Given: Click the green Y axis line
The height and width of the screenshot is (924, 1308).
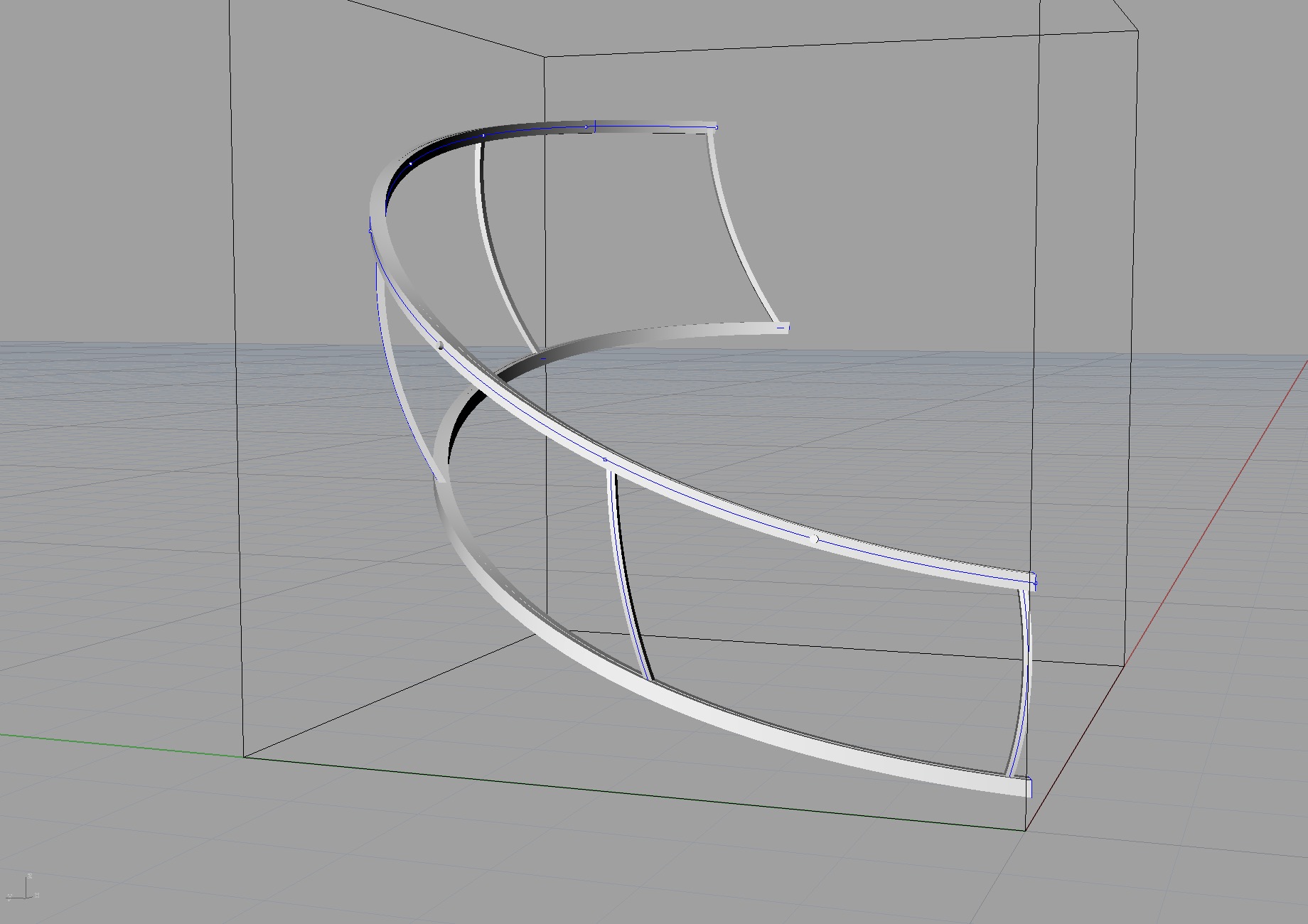Looking at the screenshot, I should (x=121, y=745).
